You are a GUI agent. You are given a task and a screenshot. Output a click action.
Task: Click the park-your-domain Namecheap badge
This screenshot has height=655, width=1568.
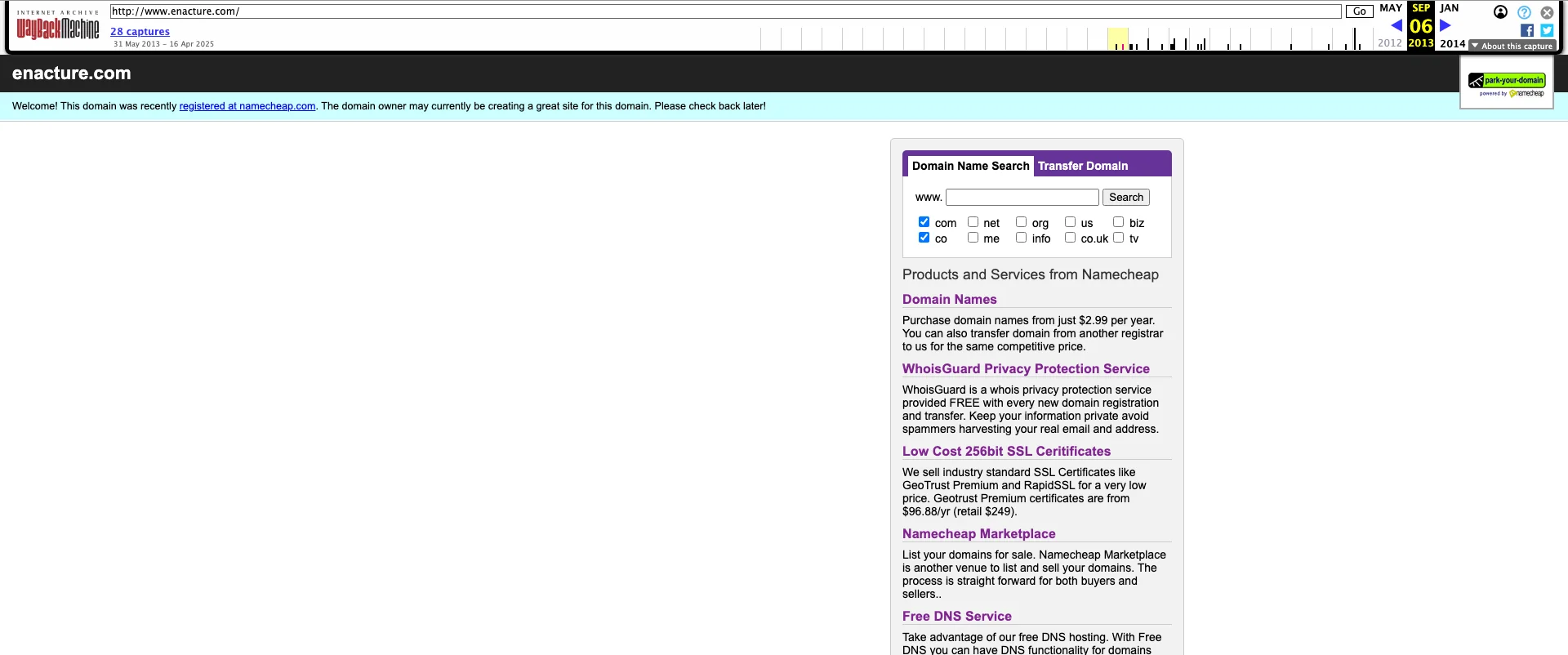point(1506,82)
